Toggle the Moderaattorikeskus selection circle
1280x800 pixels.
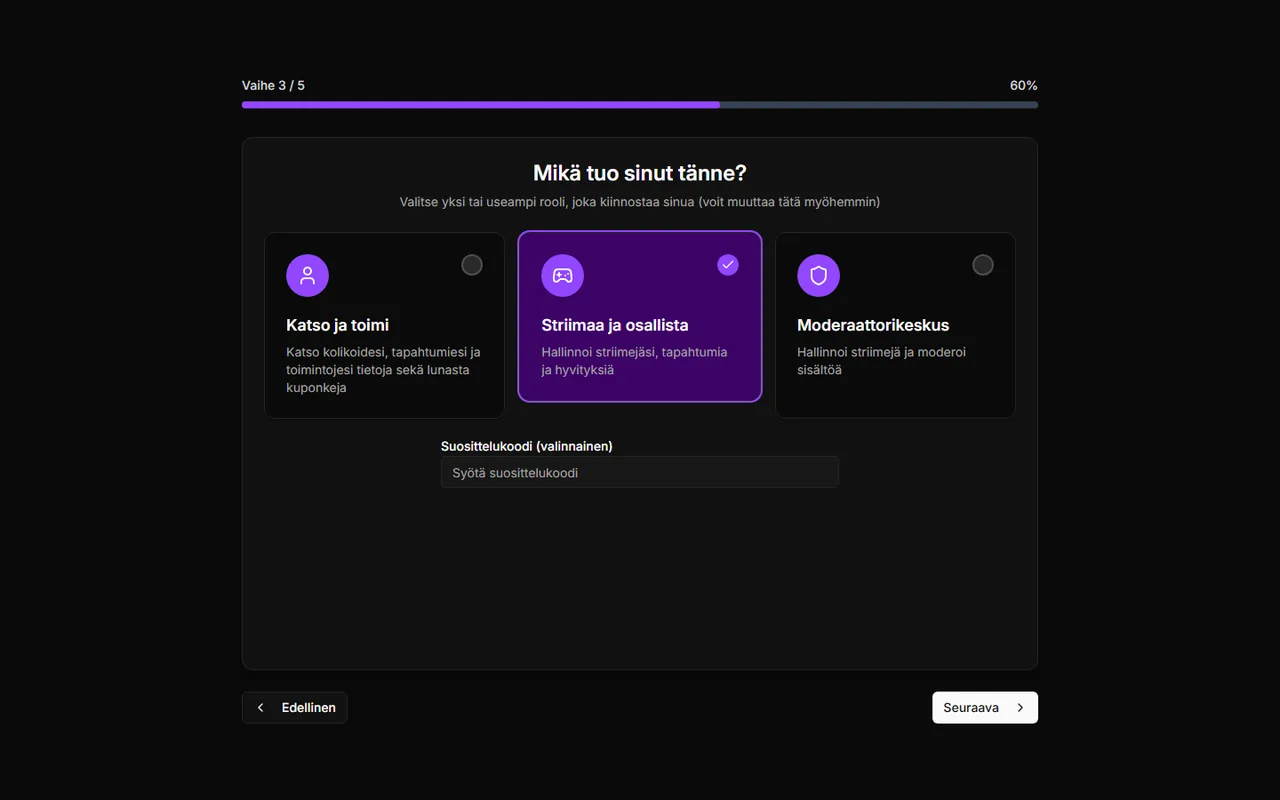pos(983,265)
